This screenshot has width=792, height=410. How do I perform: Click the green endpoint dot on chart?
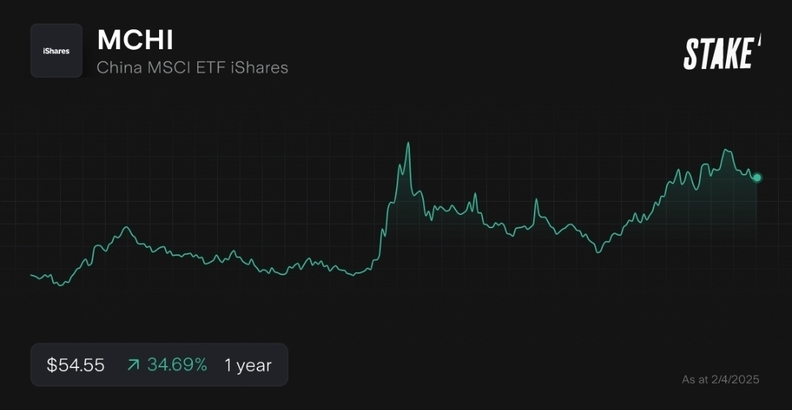(757, 178)
